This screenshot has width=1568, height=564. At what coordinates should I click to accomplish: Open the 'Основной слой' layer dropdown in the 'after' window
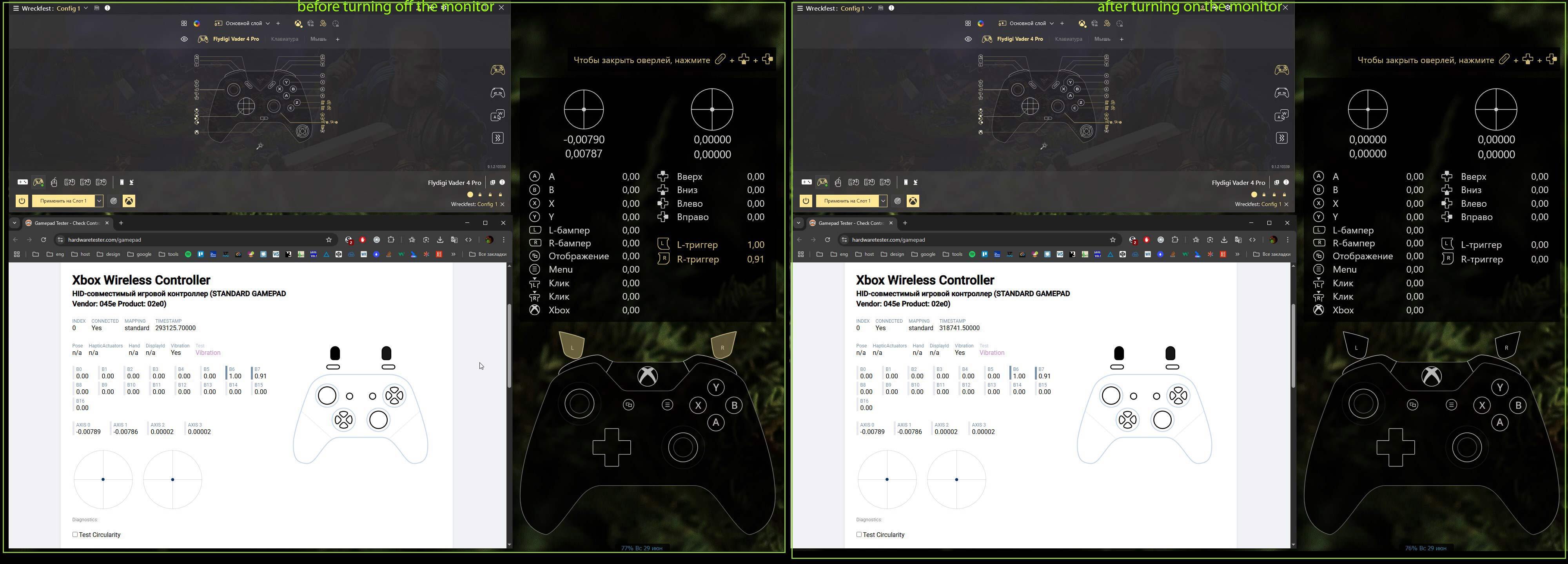coord(1051,24)
